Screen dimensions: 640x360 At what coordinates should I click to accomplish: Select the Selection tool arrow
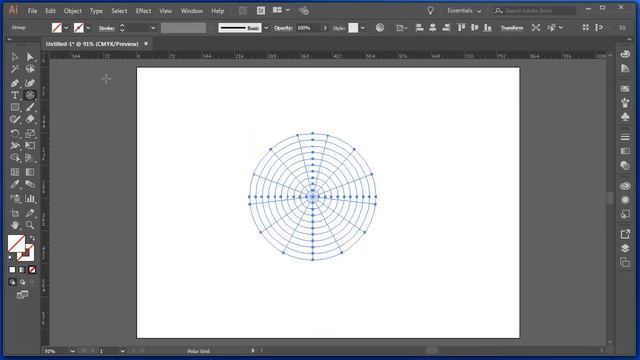(15, 57)
